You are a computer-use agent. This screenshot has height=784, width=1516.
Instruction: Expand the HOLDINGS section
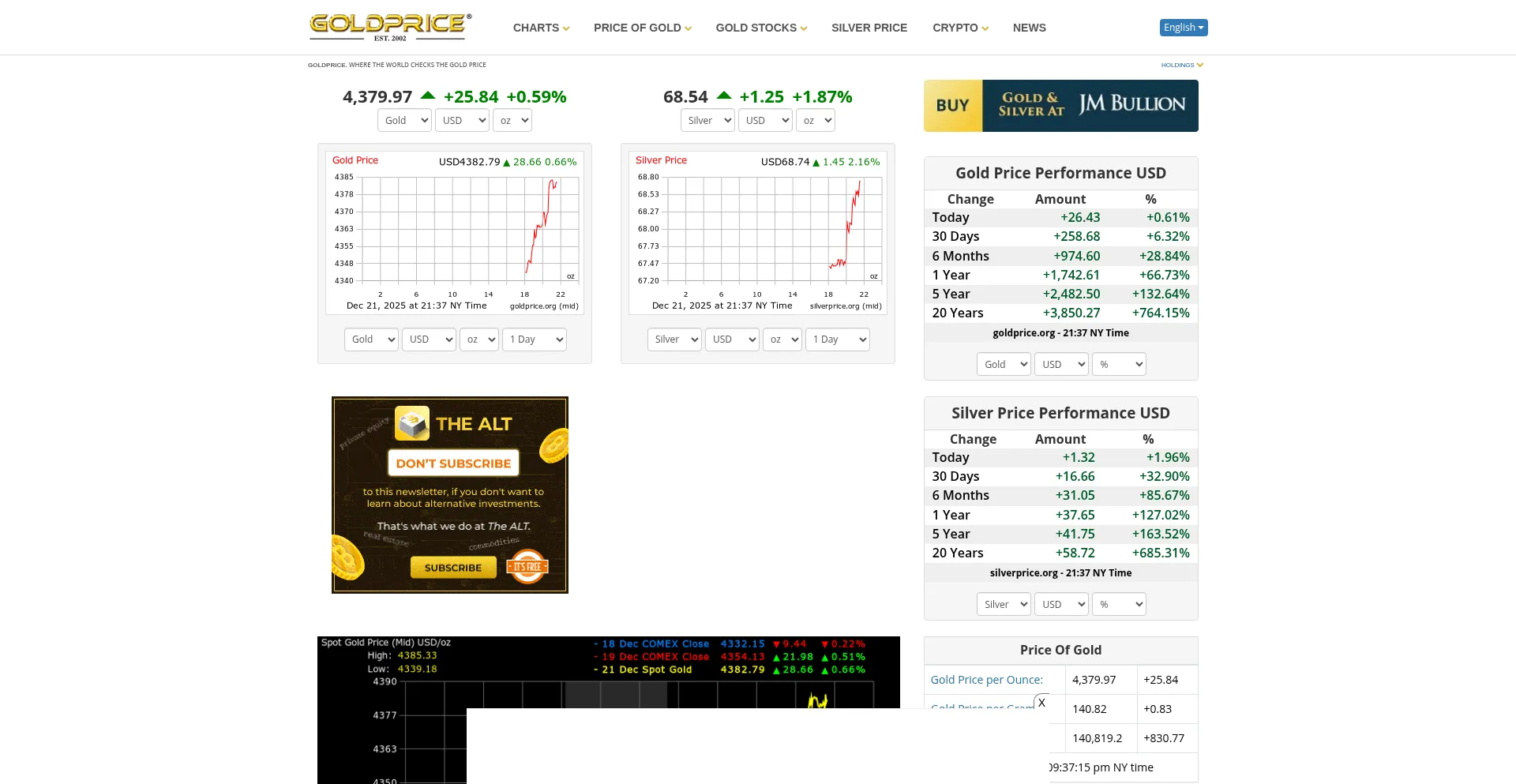point(1181,65)
